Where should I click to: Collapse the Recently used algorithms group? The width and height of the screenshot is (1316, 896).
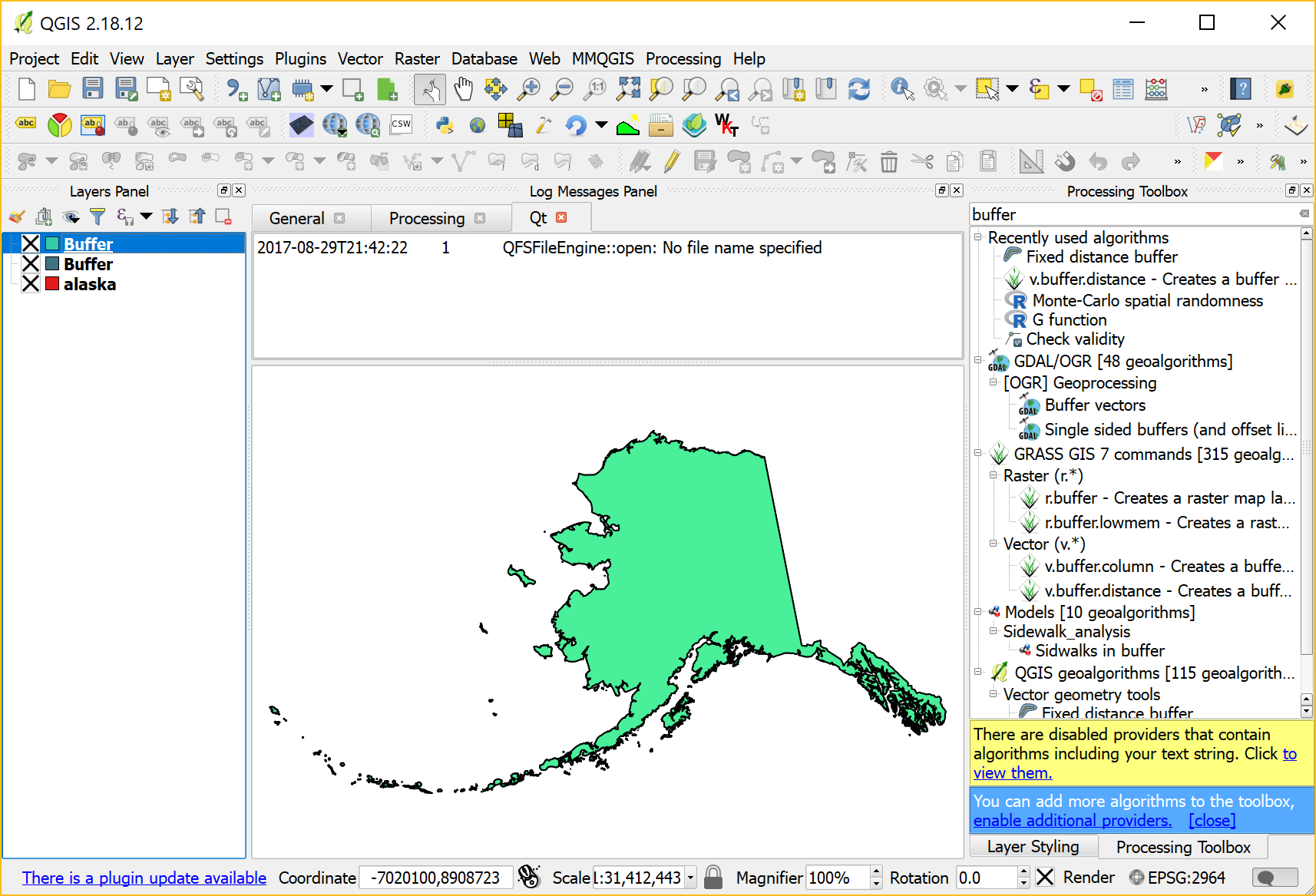(x=978, y=237)
